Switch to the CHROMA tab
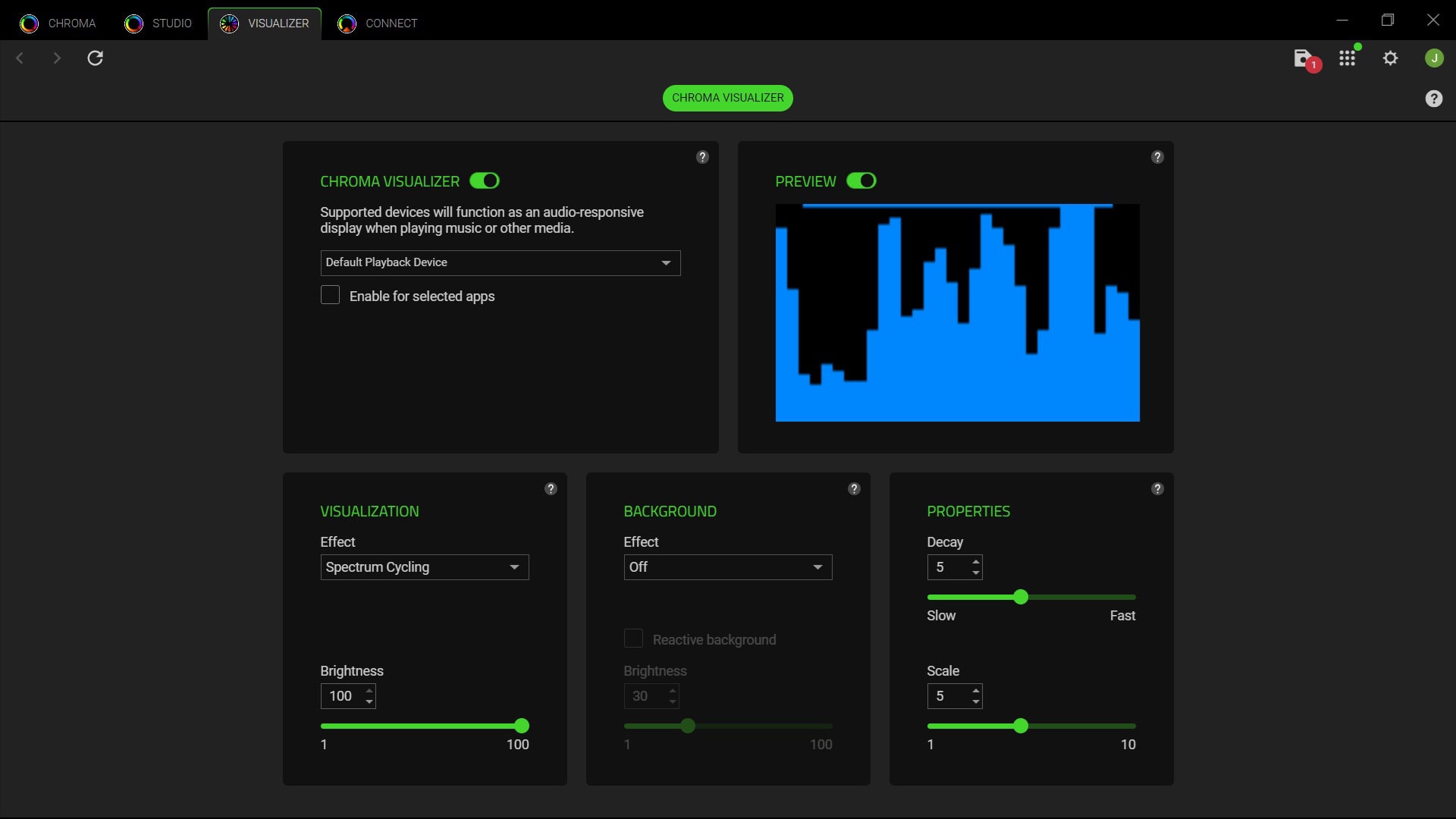1456x819 pixels. [58, 24]
